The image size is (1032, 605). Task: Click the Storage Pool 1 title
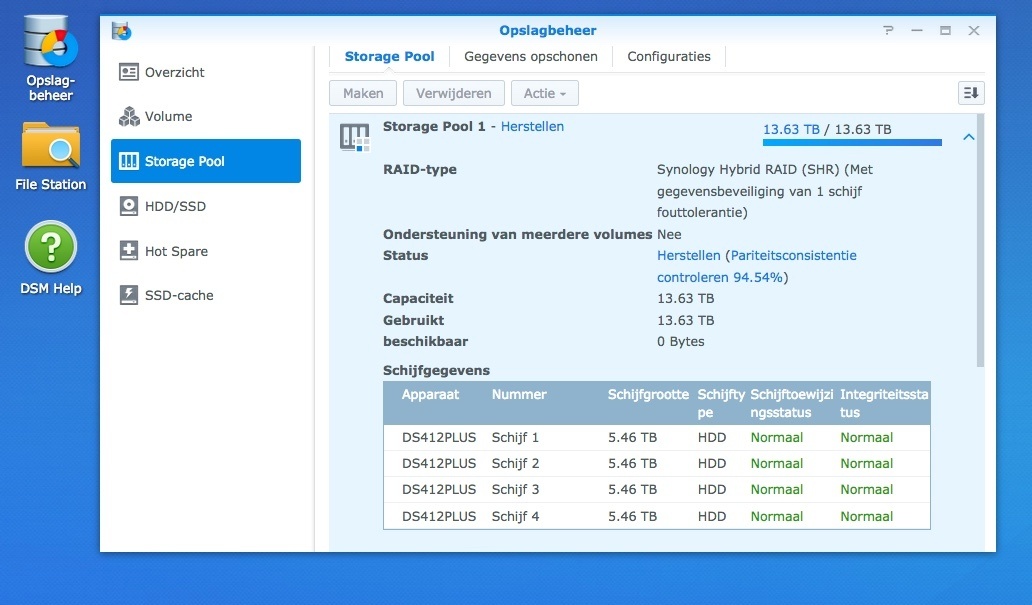434,126
